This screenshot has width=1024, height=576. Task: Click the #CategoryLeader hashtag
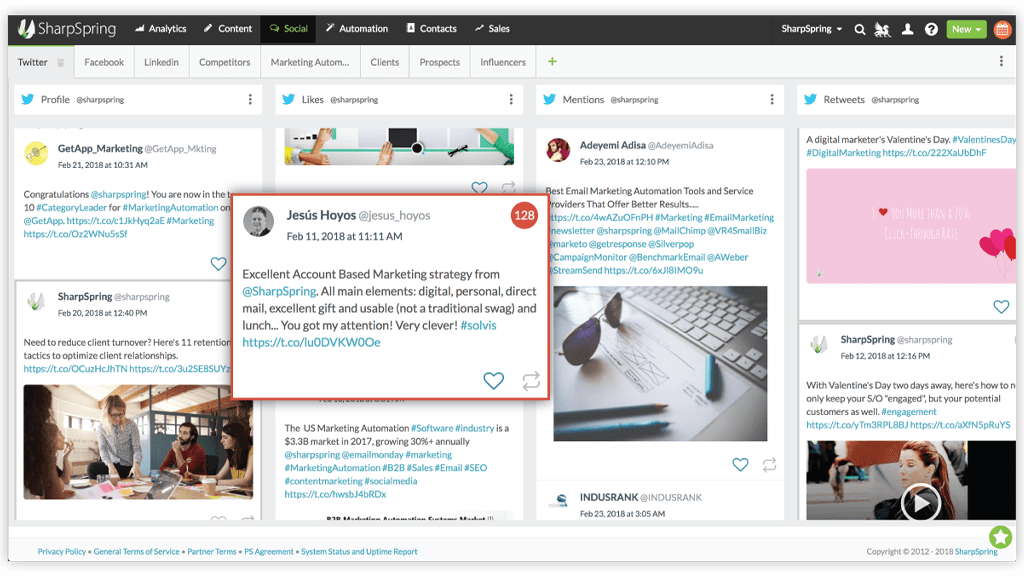[x=72, y=208]
